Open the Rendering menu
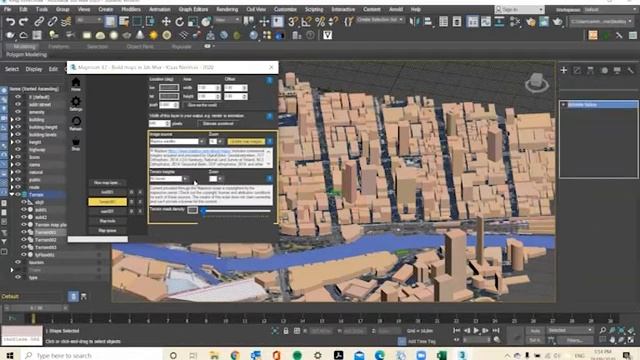Image resolution: width=640 pixels, height=360 pixels. [227, 9]
